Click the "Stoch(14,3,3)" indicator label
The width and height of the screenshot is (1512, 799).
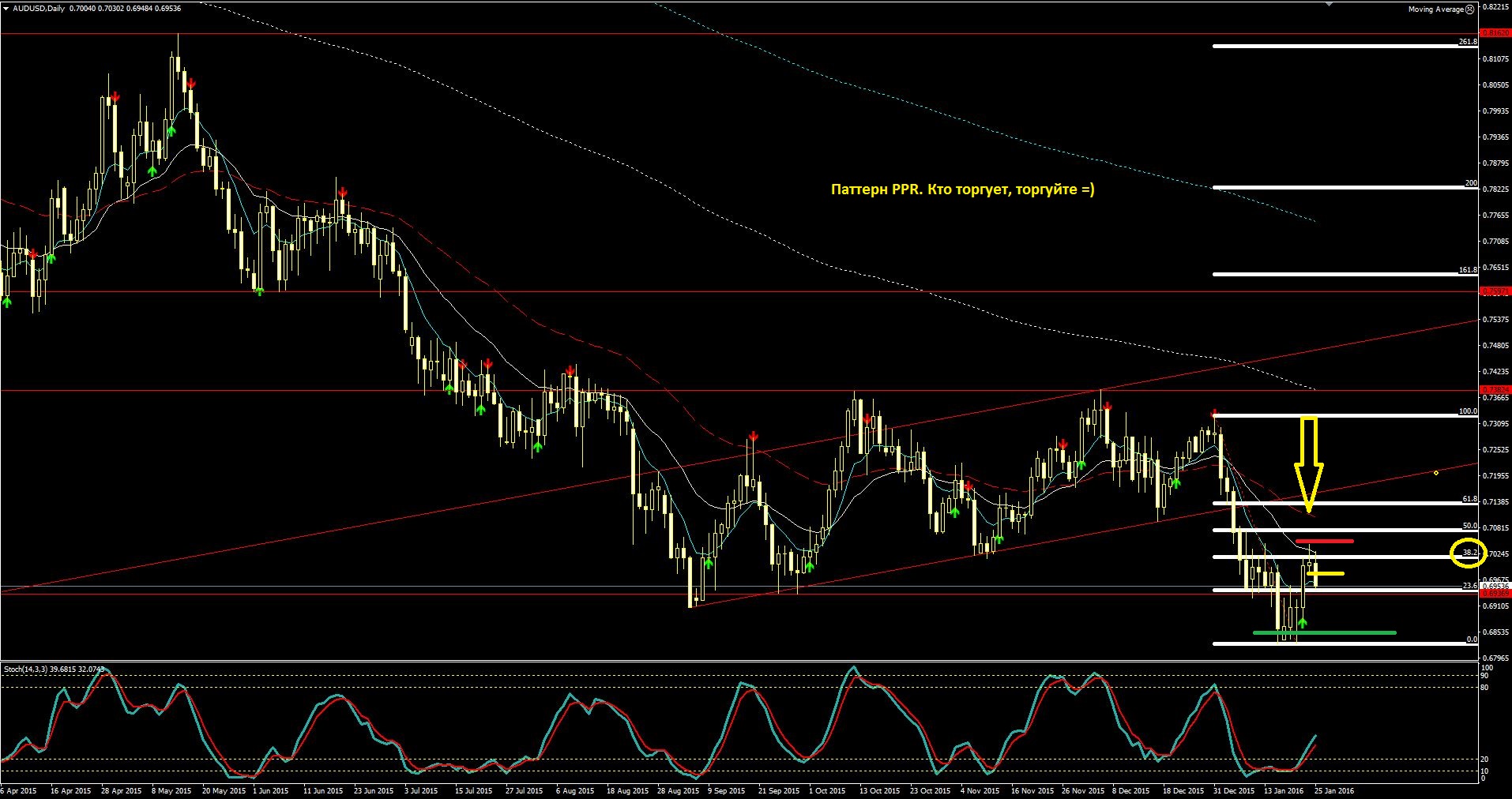click(25, 669)
